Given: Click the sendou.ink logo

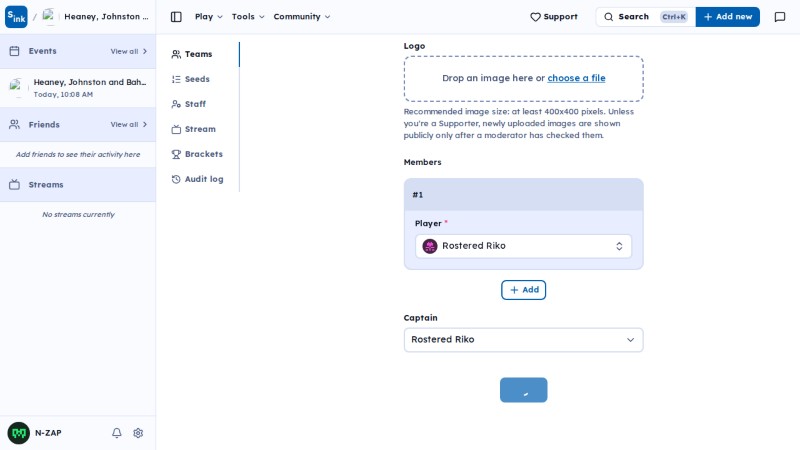Looking at the screenshot, I should tap(16, 17).
